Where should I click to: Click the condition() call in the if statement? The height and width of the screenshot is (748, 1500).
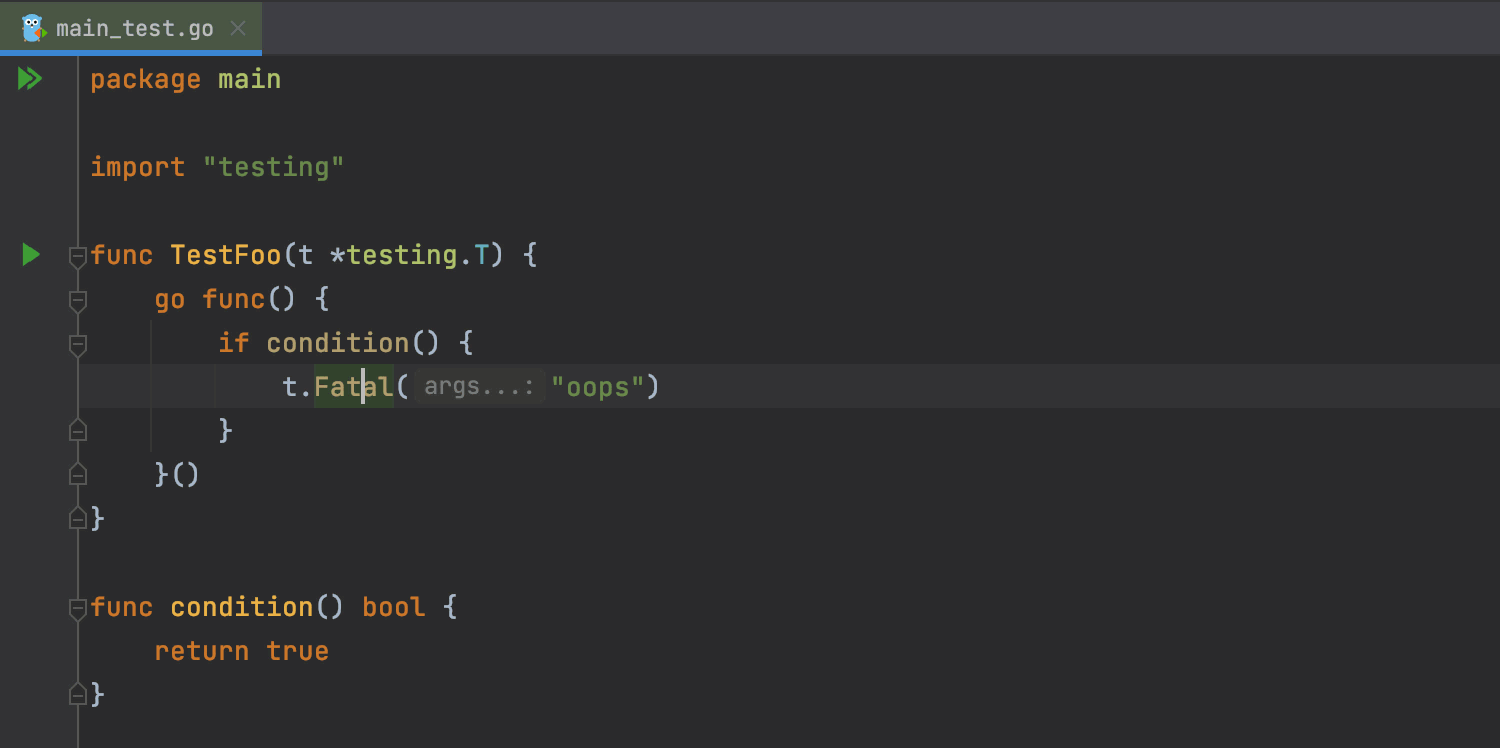click(x=353, y=343)
